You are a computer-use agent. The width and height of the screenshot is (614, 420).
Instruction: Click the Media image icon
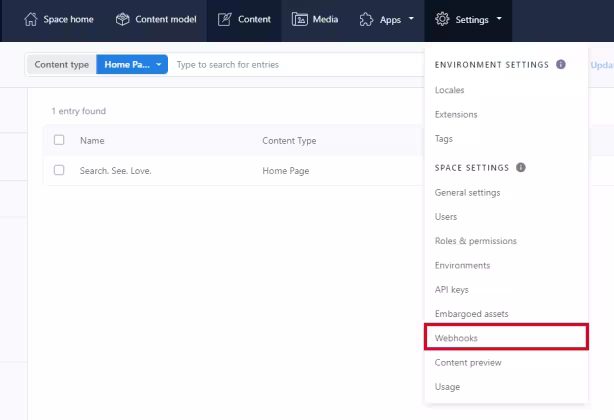tap(300, 19)
